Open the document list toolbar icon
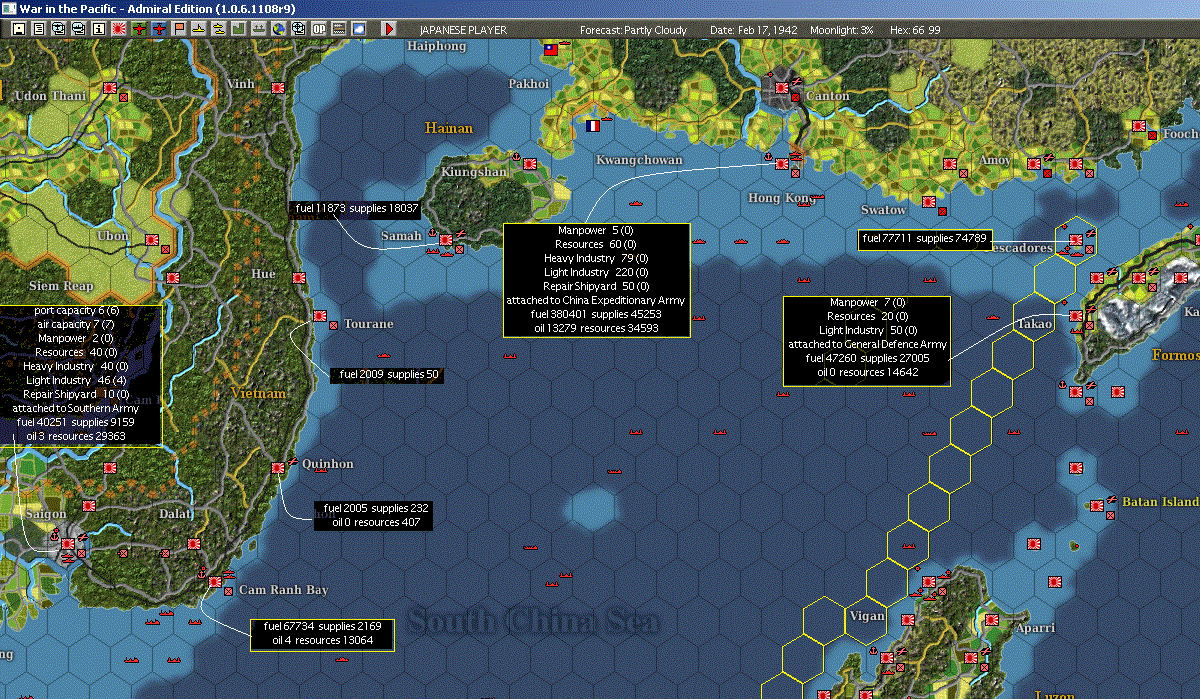Viewport: 1200px width, 699px height. coord(39,29)
